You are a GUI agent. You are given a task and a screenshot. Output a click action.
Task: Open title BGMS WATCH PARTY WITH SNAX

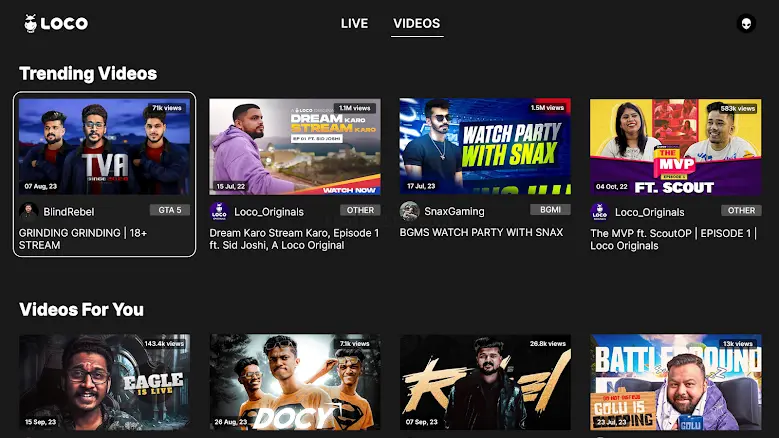481,232
